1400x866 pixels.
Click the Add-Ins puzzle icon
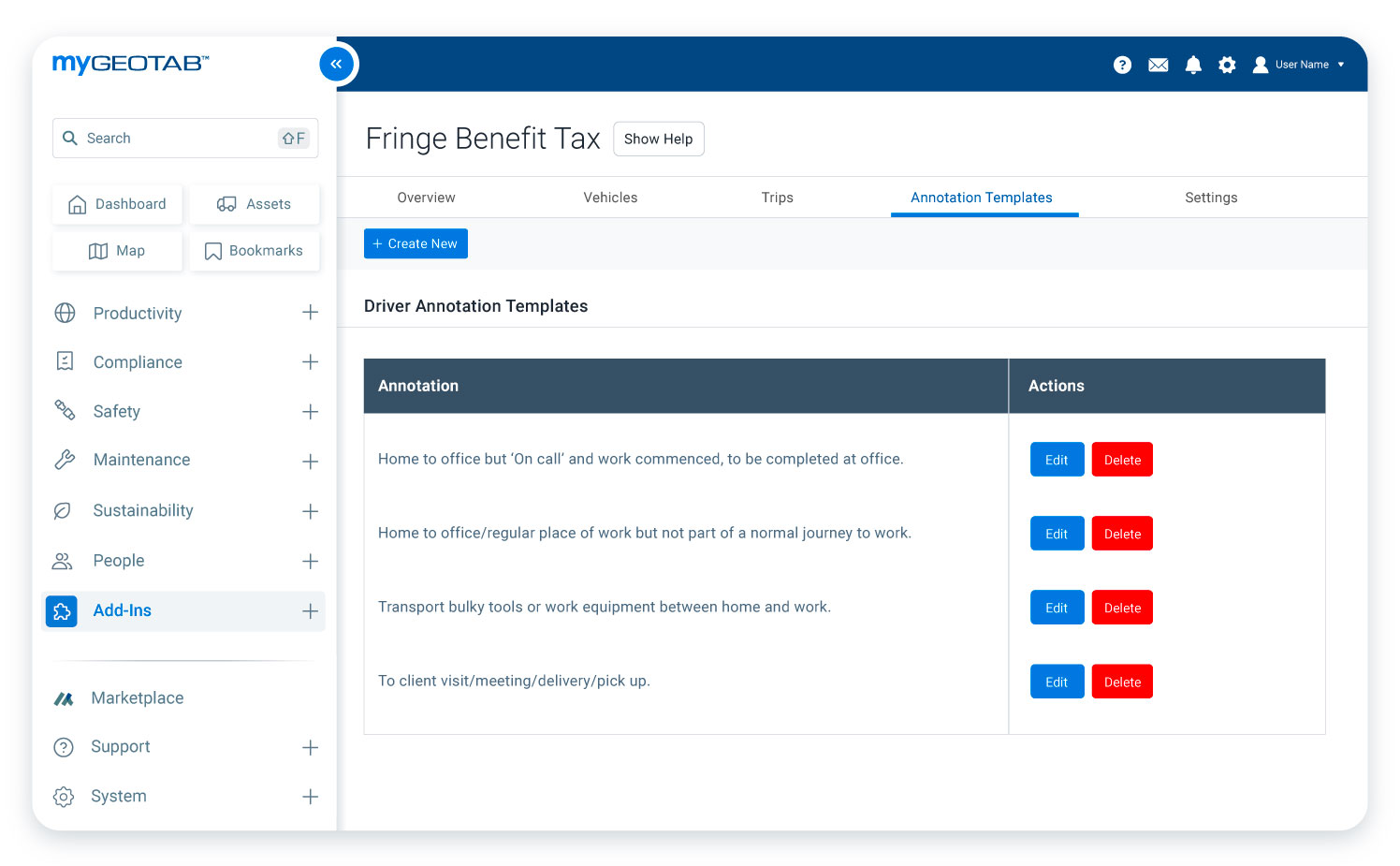pos(62,611)
